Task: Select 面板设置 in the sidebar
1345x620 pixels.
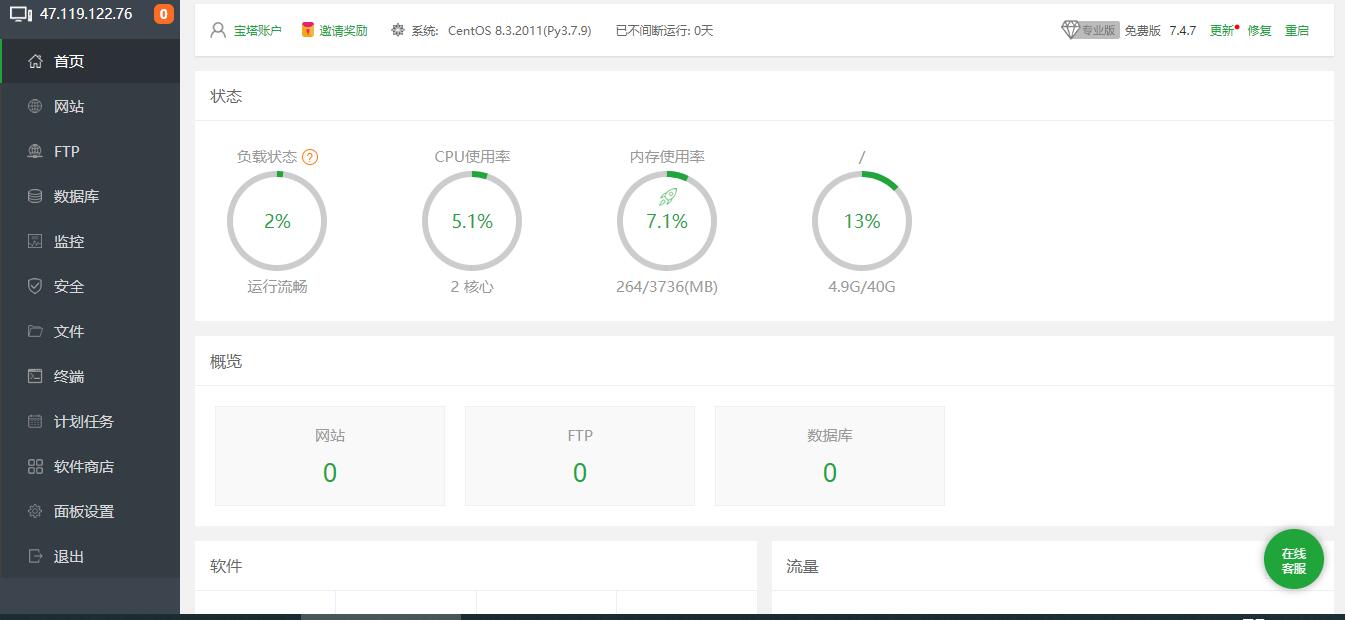Action: [x=90, y=511]
